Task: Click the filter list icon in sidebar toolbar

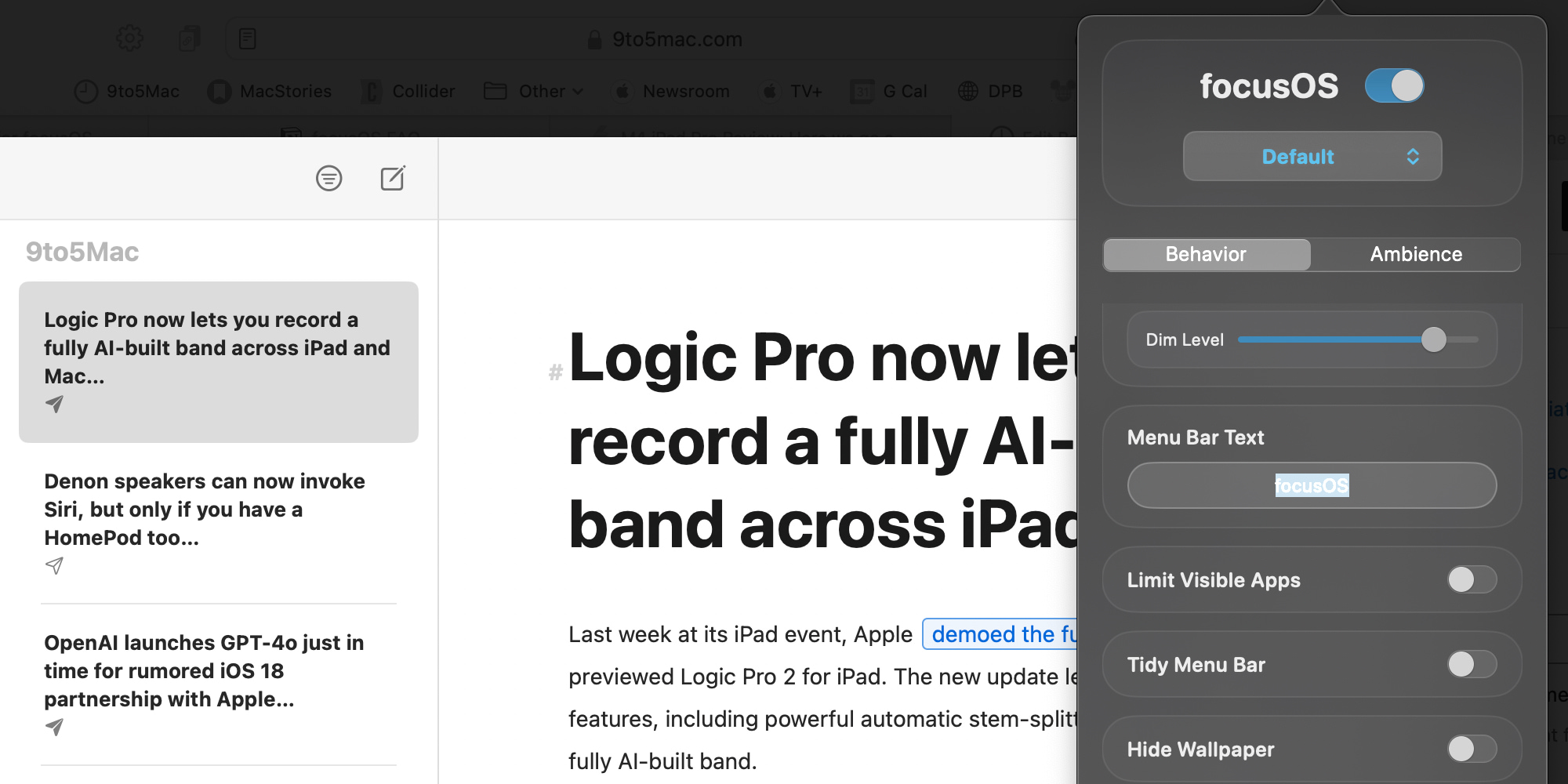Action: click(328, 179)
